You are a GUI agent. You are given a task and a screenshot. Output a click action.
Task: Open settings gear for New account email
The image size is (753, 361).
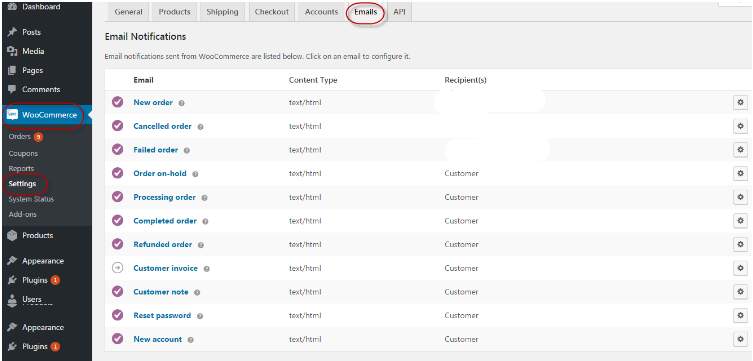[x=740, y=339]
